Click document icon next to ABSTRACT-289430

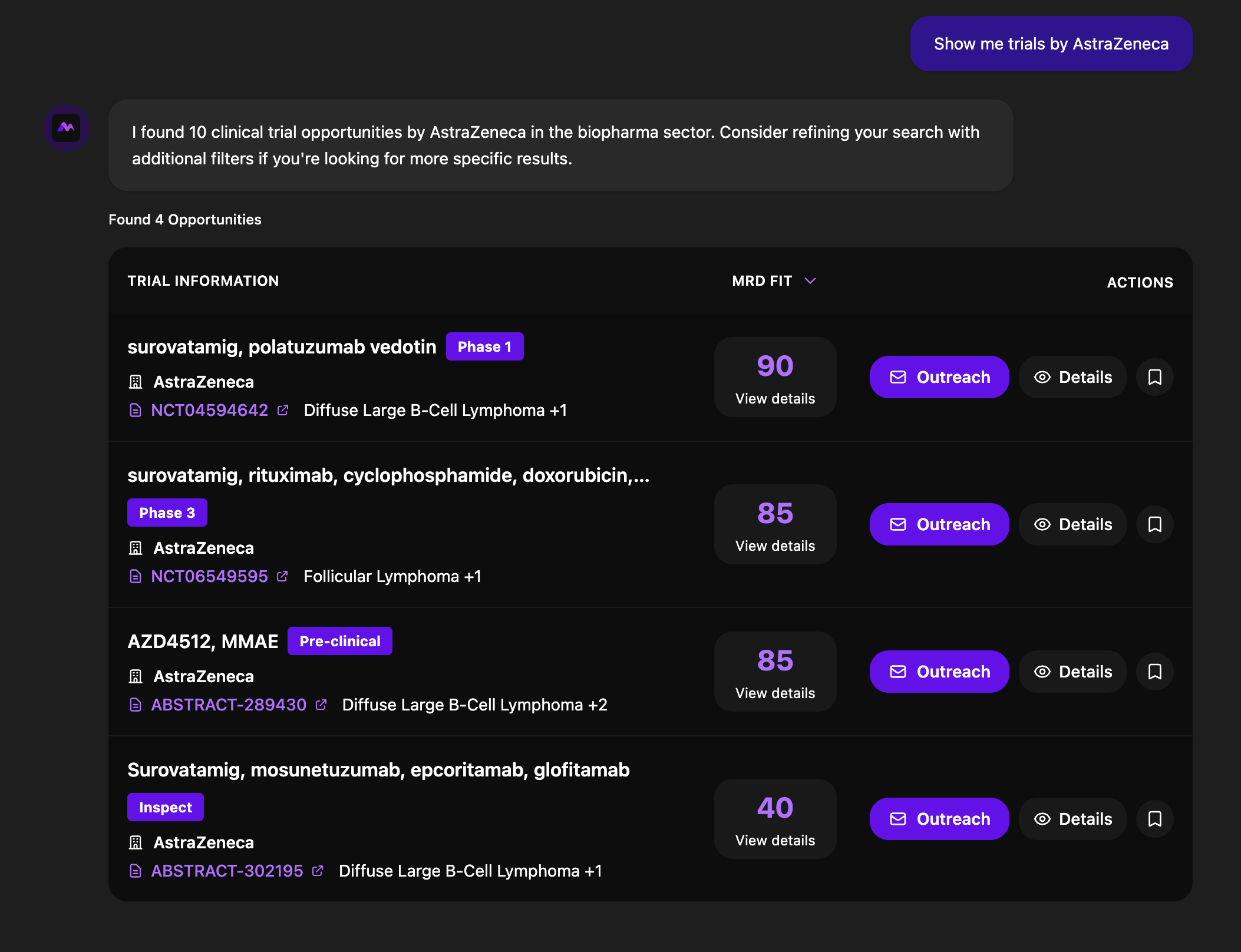click(x=136, y=705)
